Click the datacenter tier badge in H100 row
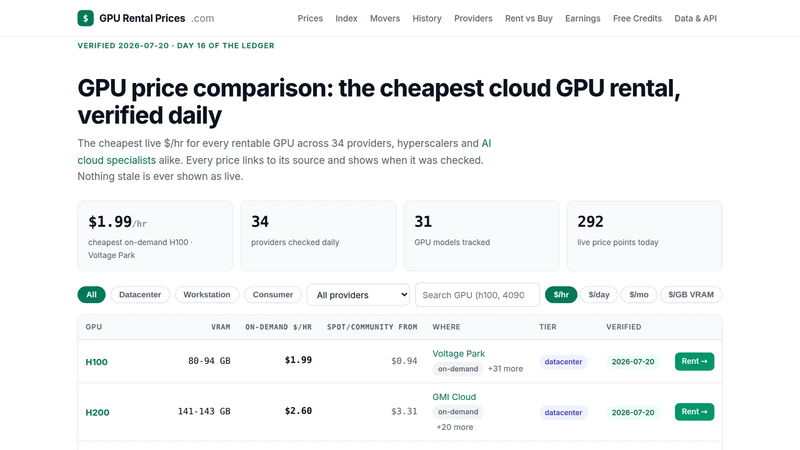Screen dimensions: 800x450 [563, 362]
